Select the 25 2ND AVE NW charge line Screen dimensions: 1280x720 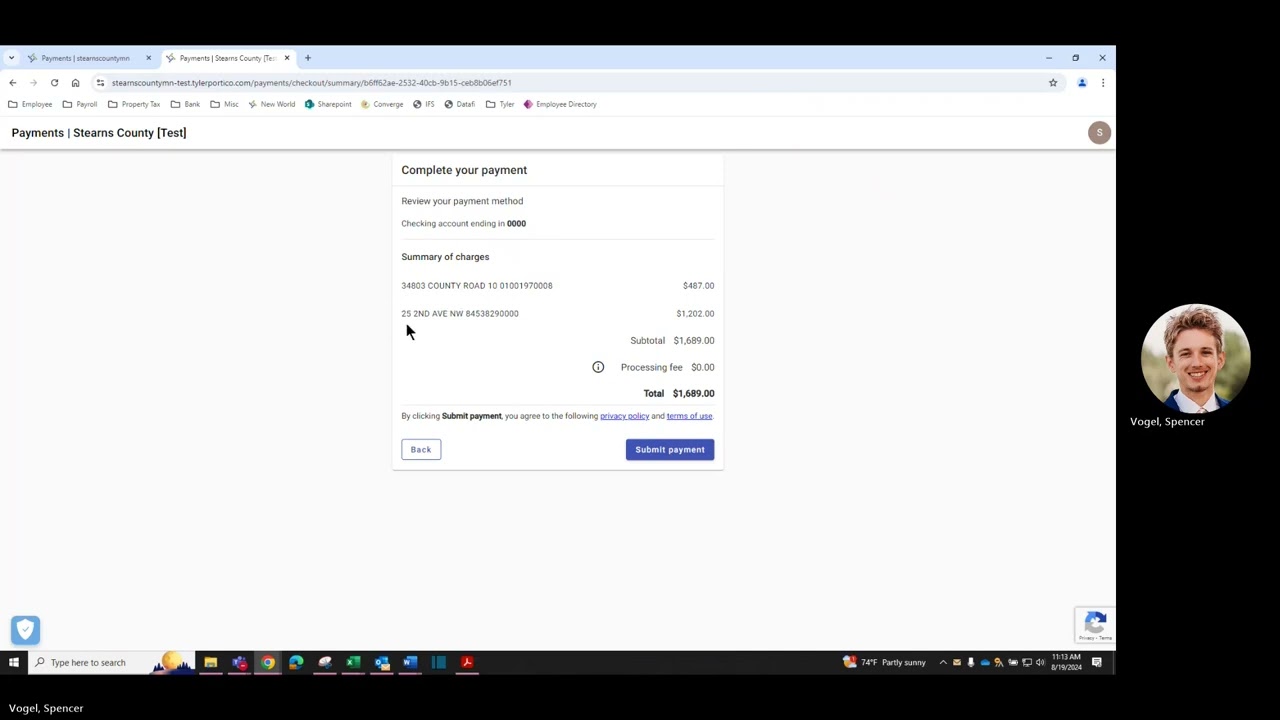click(558, 314)
